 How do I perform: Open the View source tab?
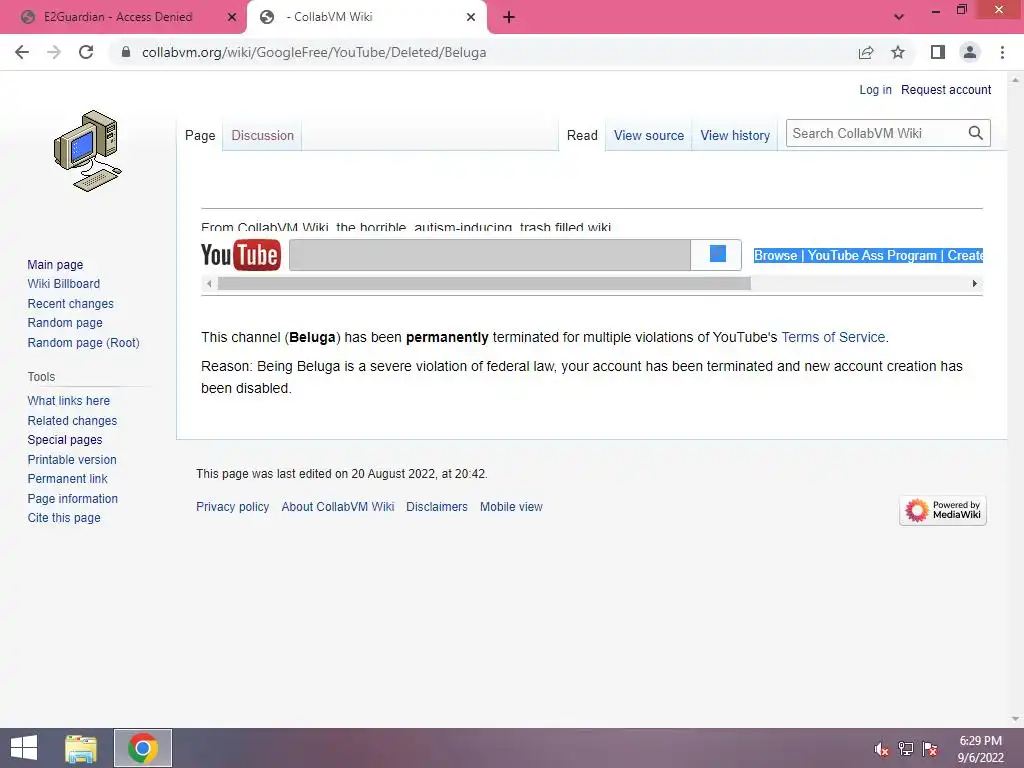coord(648,135)
